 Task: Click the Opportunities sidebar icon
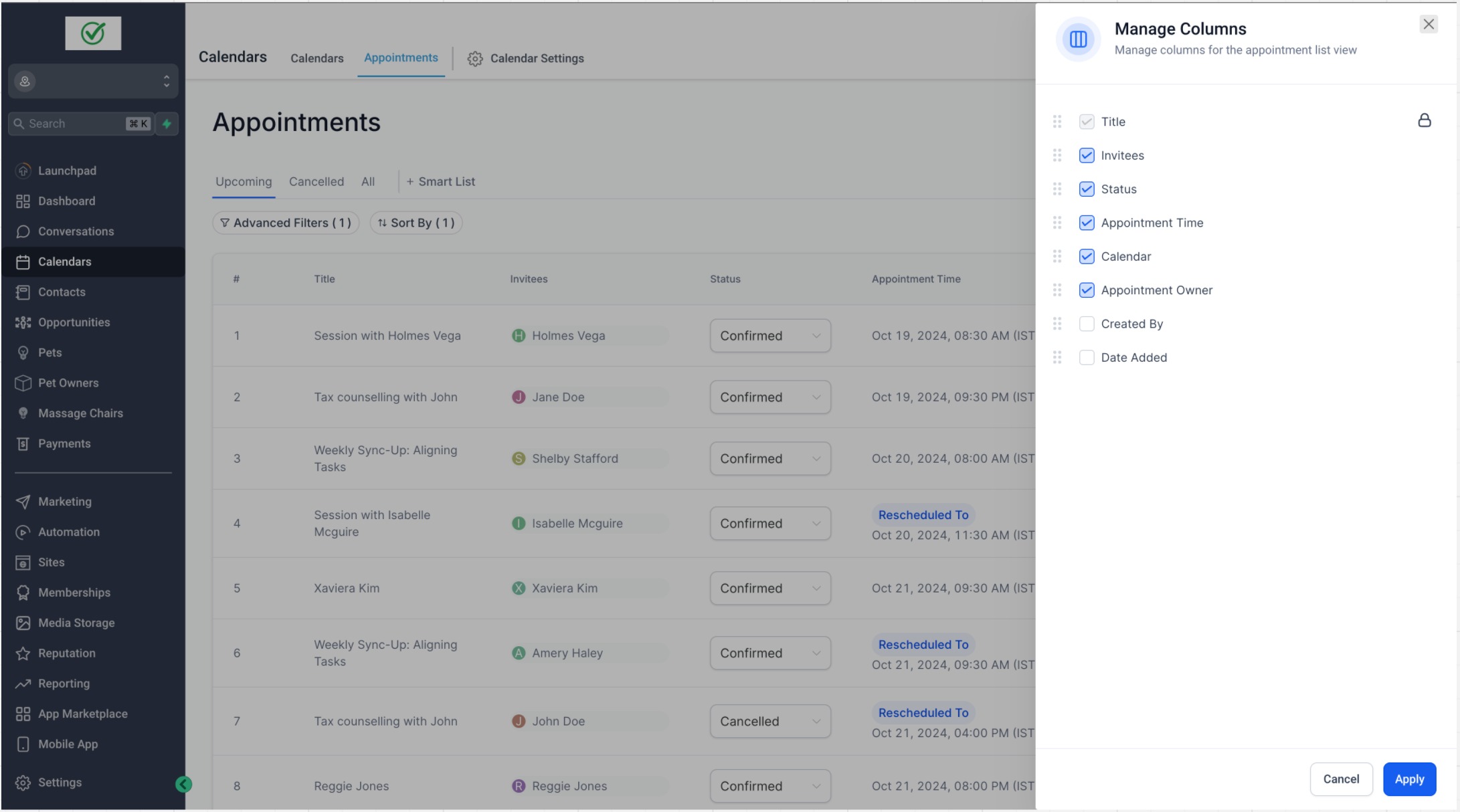(x=23, y=322)
